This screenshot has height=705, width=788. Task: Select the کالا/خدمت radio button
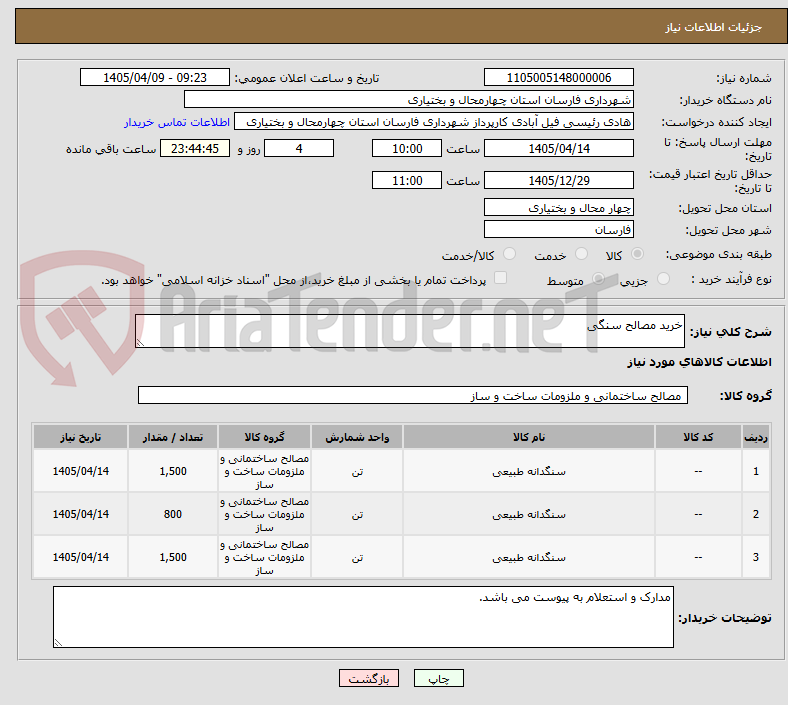coord(510,254)
